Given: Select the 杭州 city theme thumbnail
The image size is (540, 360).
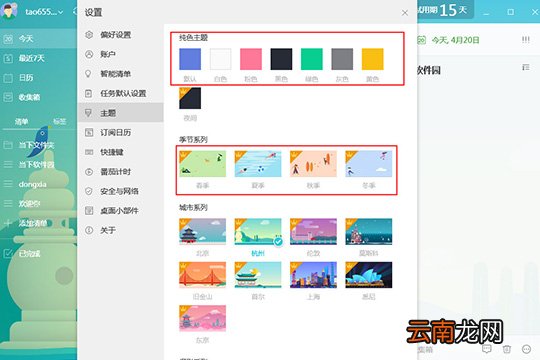Looking at the screenshot, I should [258, 231].
